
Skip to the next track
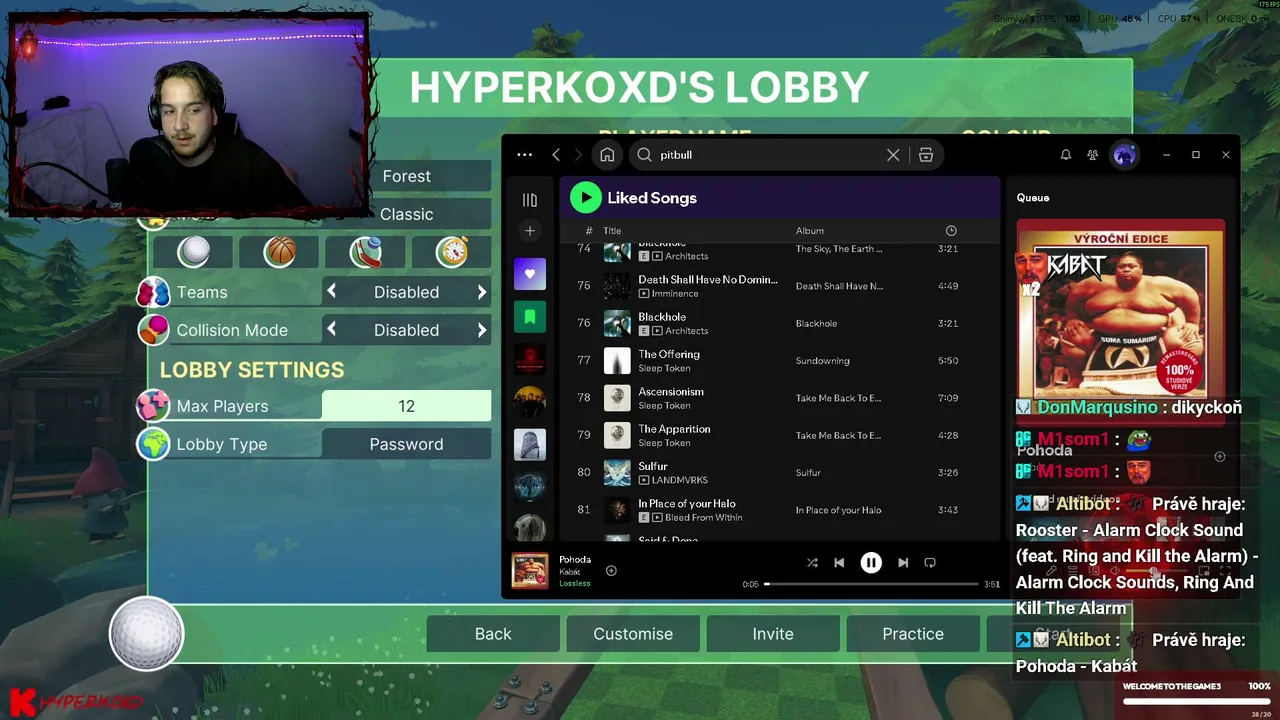[903, 563]
